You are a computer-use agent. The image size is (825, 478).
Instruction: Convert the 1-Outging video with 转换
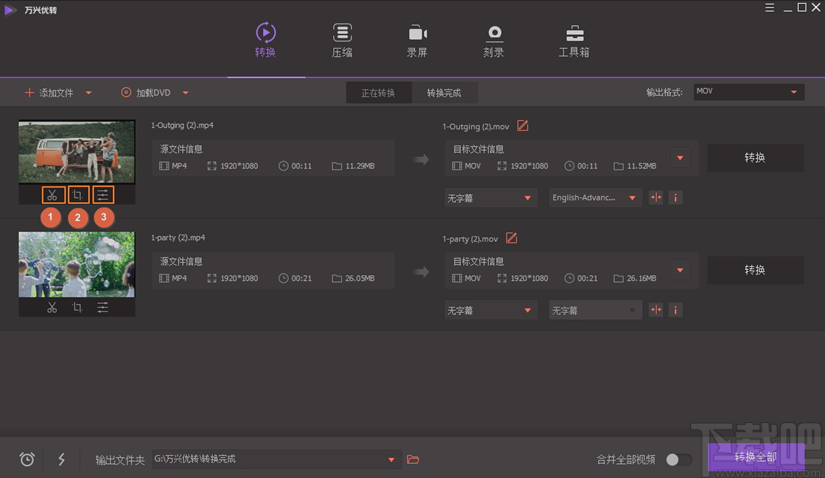pyautogui.click(x=755, y=157)
